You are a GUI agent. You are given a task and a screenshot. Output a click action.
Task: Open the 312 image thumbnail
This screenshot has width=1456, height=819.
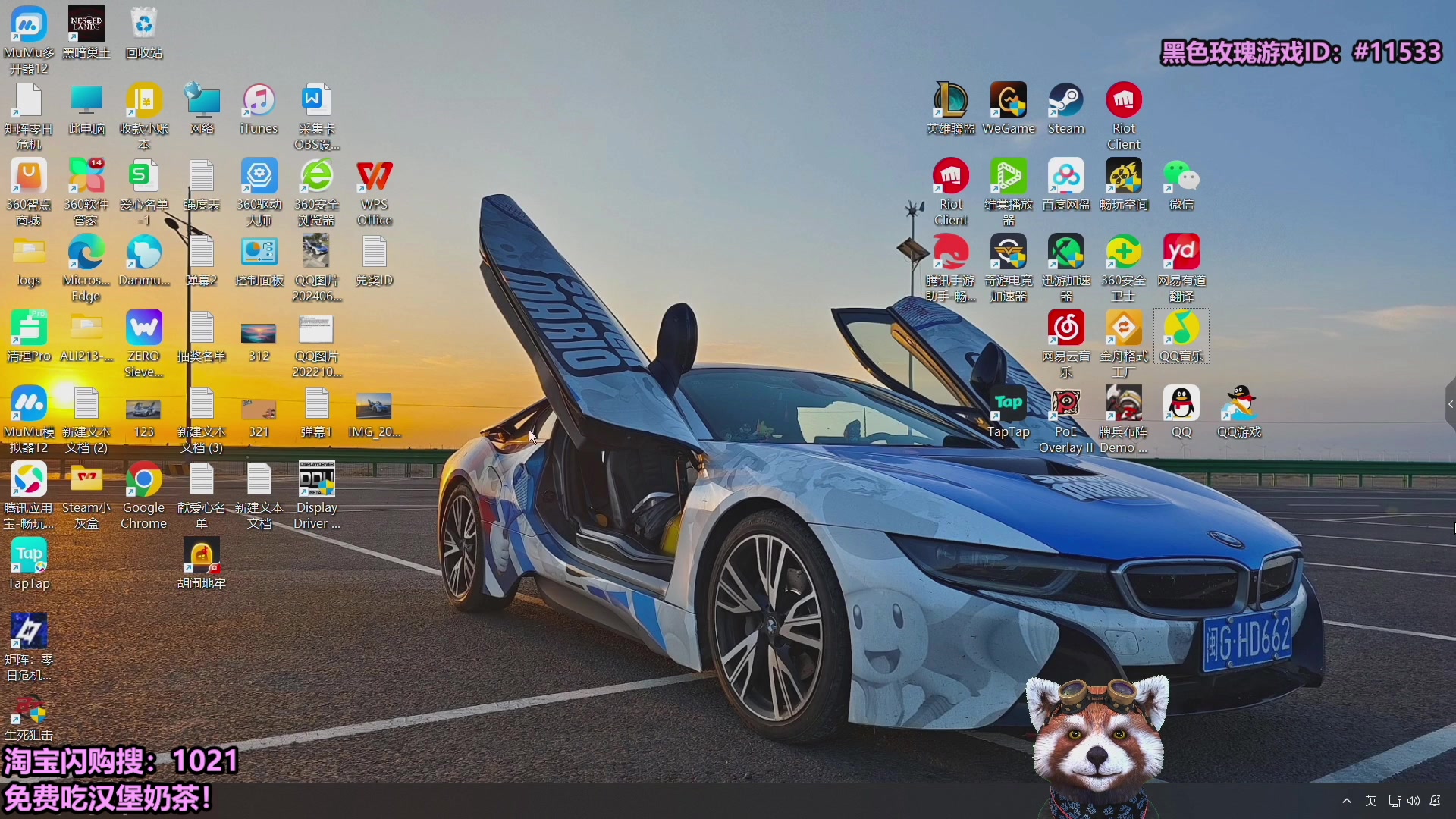tap(259, 332)
